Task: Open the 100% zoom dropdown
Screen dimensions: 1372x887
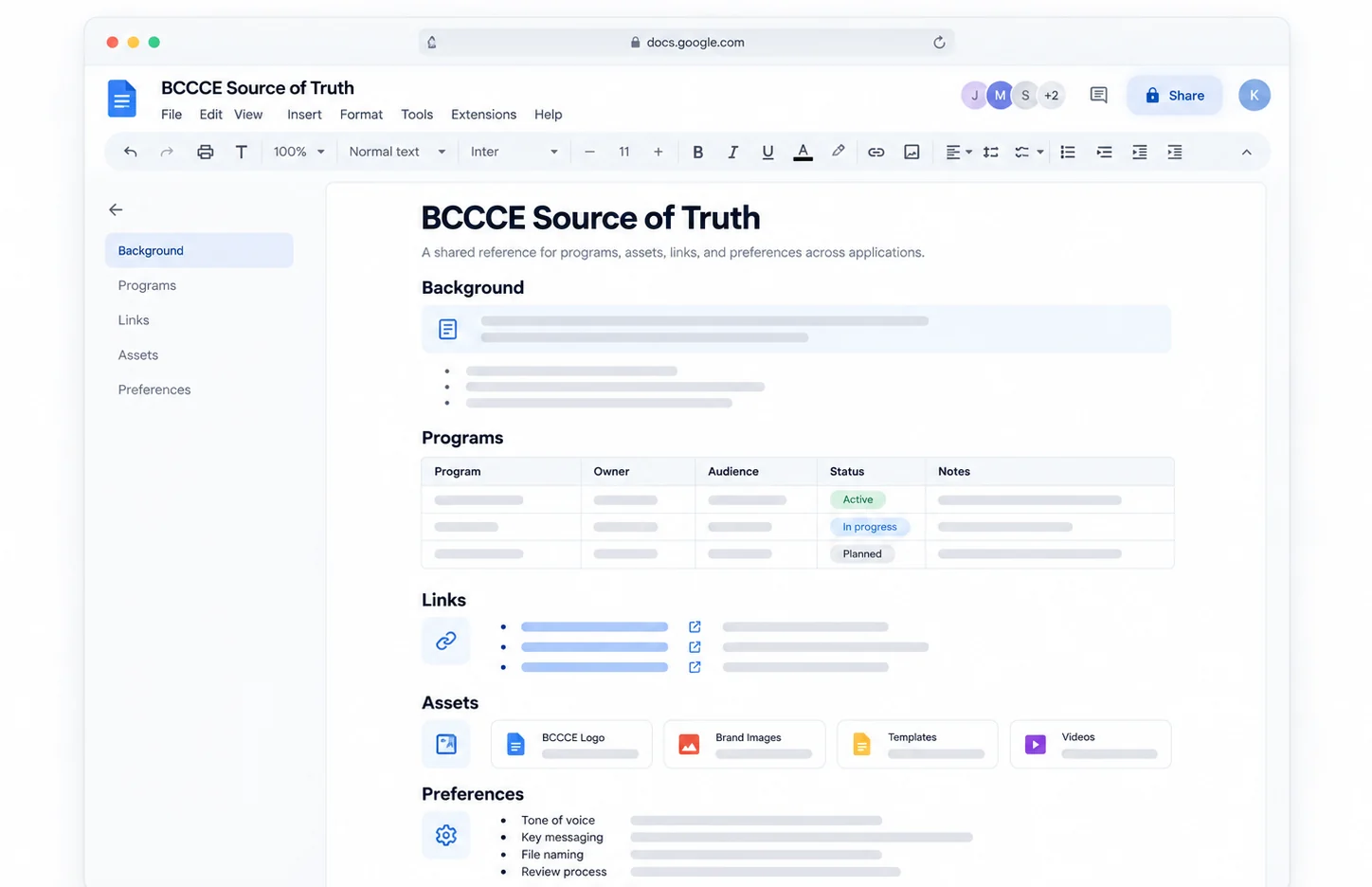Action: coord(299,152)
